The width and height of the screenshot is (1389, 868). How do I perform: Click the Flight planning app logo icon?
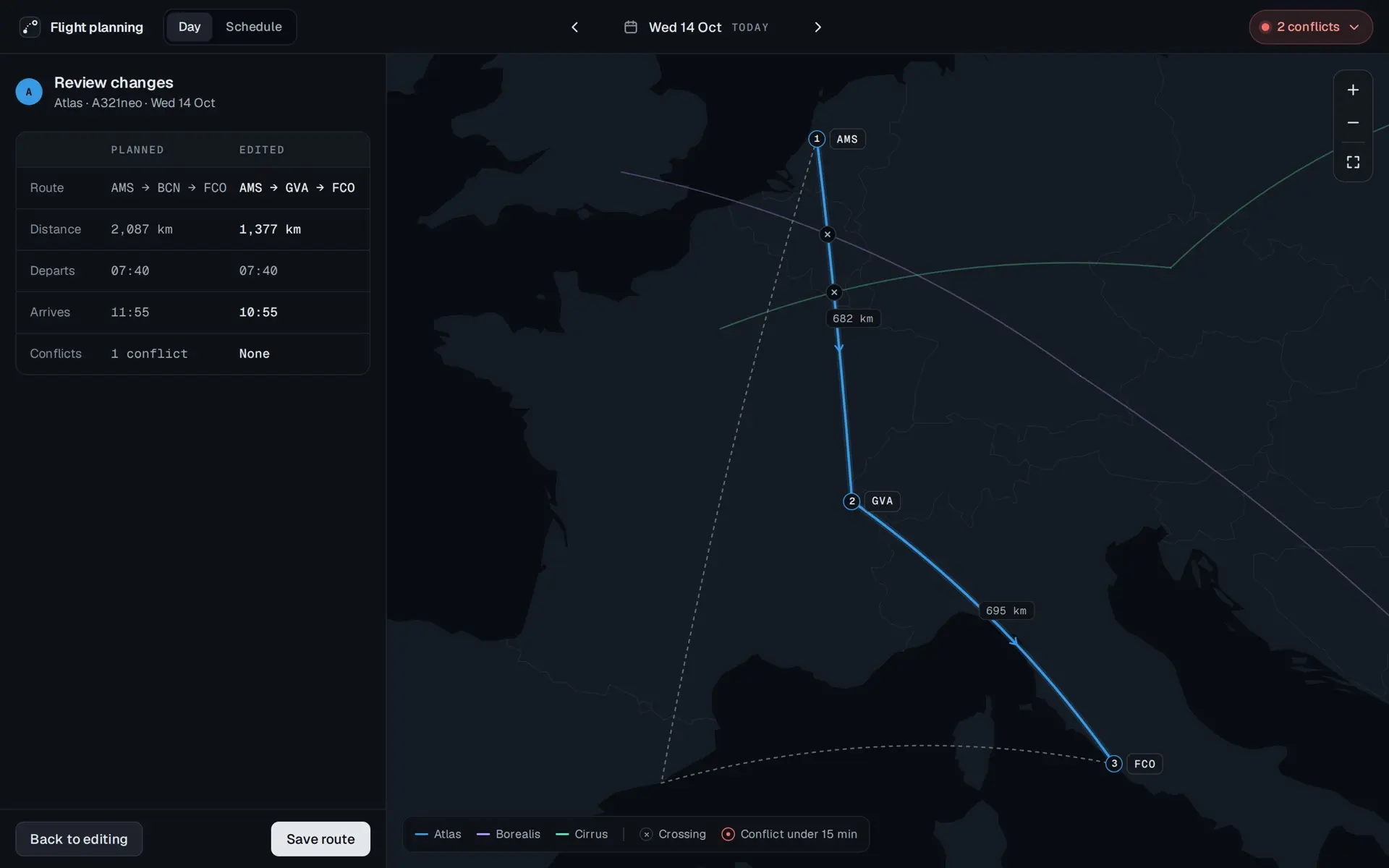pos(30,27)
